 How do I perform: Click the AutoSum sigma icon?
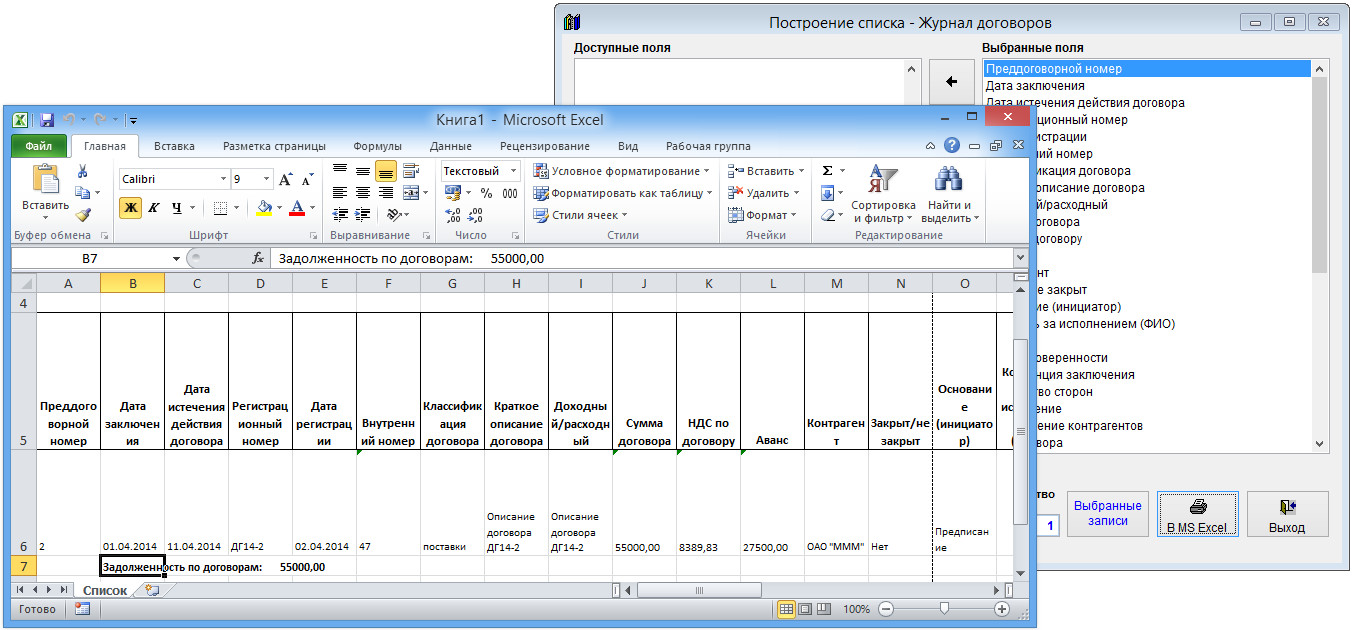tap(827, 171)
